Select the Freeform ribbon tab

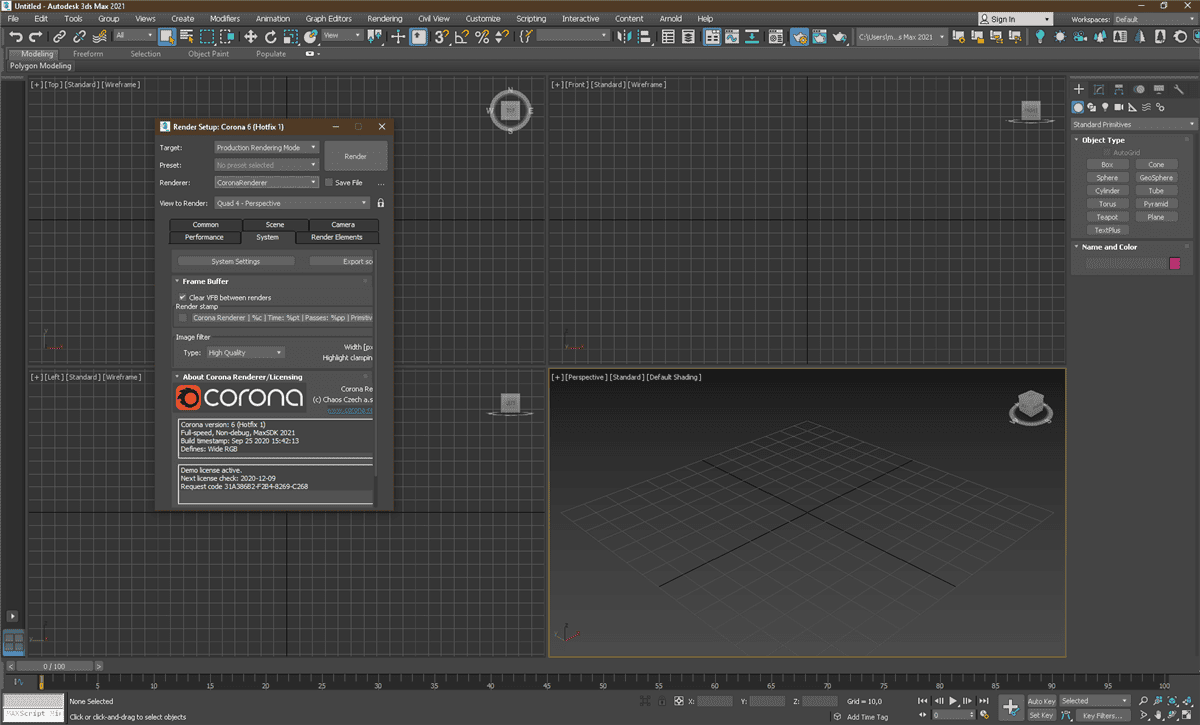tap(88, 54)
